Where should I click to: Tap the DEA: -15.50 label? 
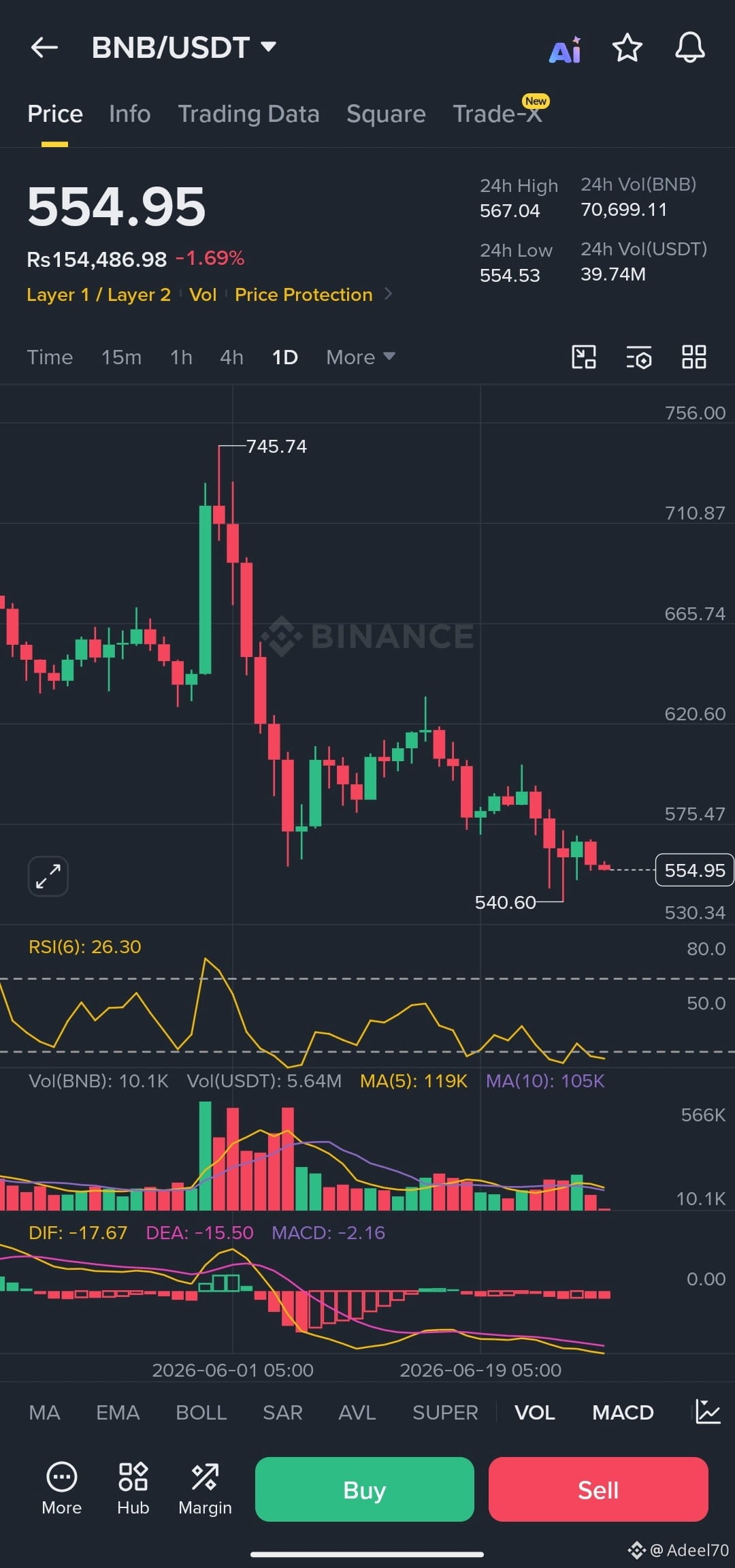(199, 1232)
